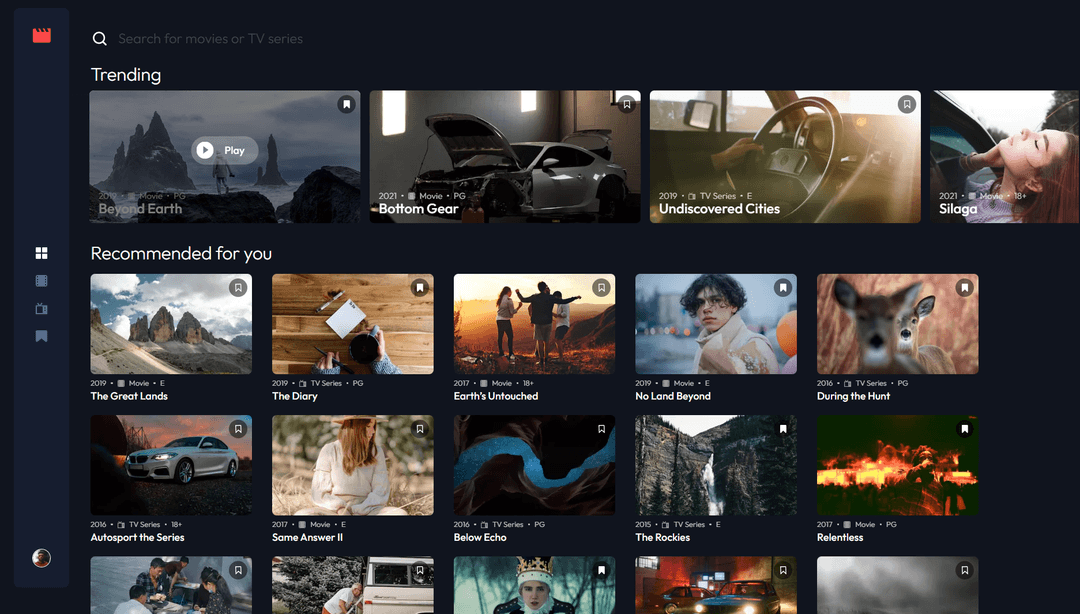Open the Earth's Untouched sunset thumbnail
1080x614 pixels.
534,324
